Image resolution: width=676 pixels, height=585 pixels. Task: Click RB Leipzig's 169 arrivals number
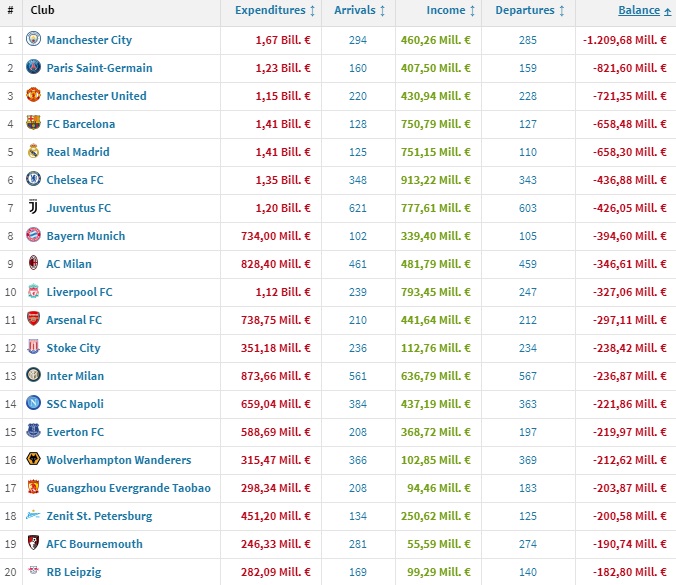coord(357,572)
